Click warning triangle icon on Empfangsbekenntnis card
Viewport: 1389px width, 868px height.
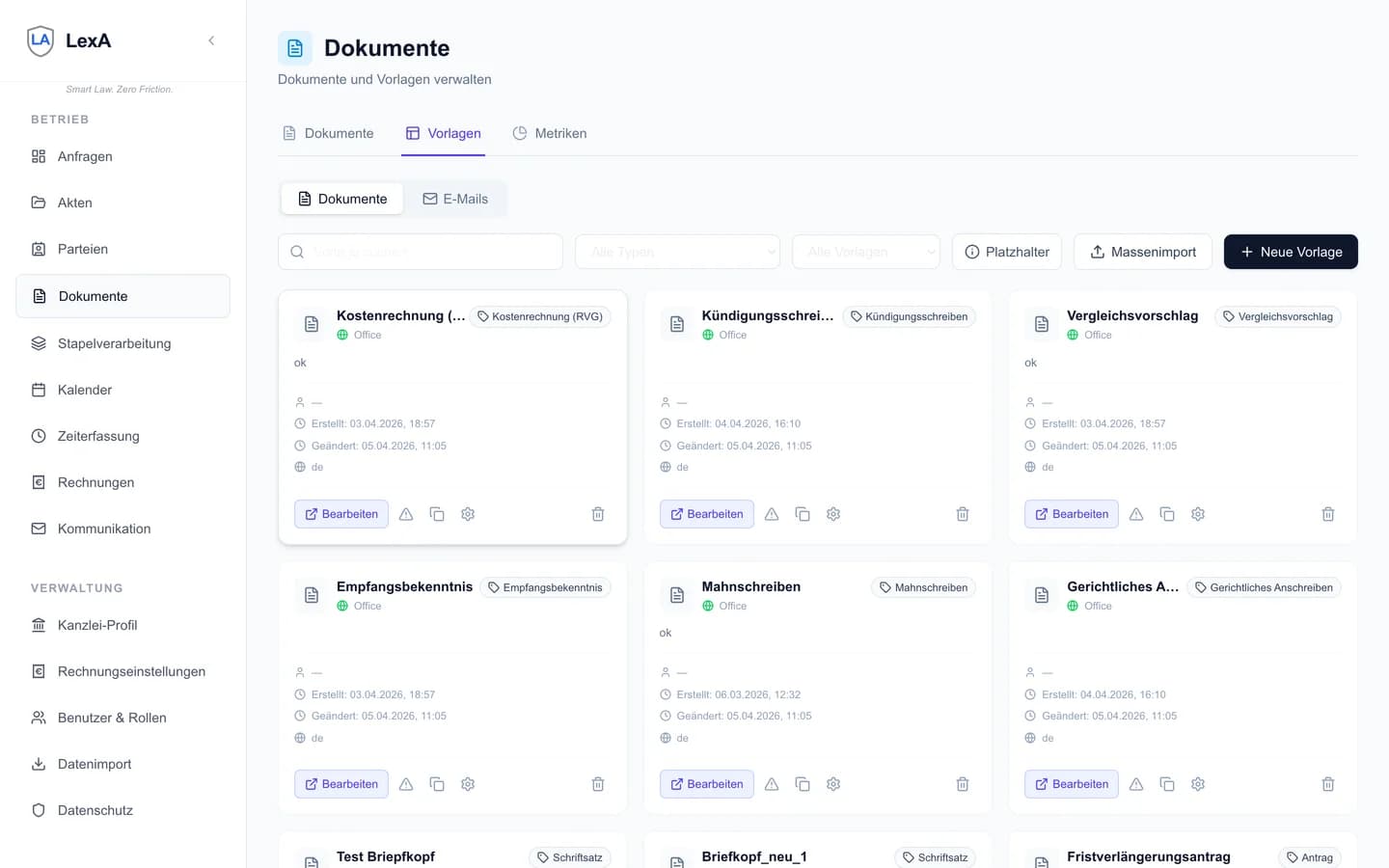click(x=406, y=784)
